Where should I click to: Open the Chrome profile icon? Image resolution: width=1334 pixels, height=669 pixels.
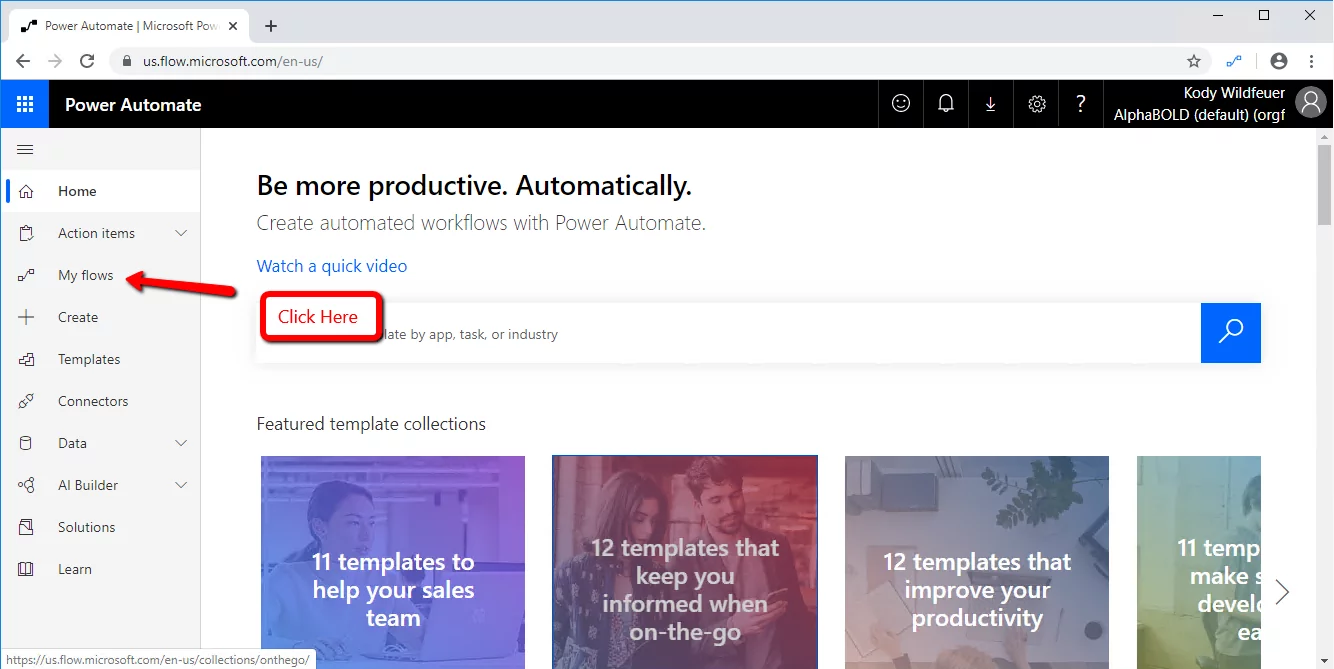click(x=1278, y=61)
